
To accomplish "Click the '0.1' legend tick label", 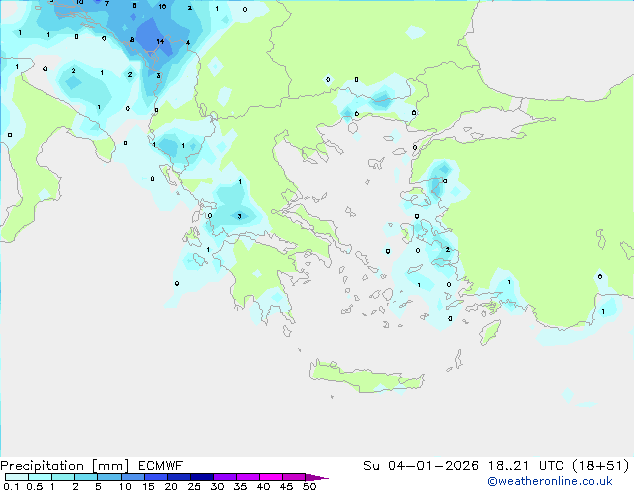I will point(11,486).
